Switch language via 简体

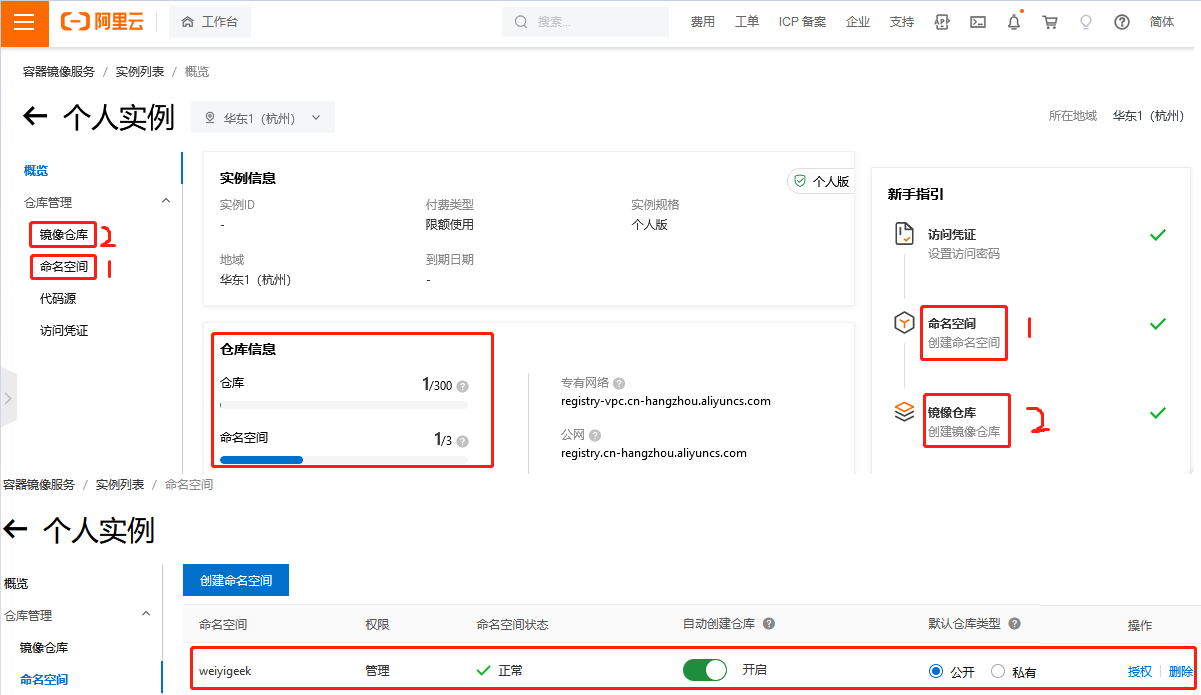[1162, 22]
